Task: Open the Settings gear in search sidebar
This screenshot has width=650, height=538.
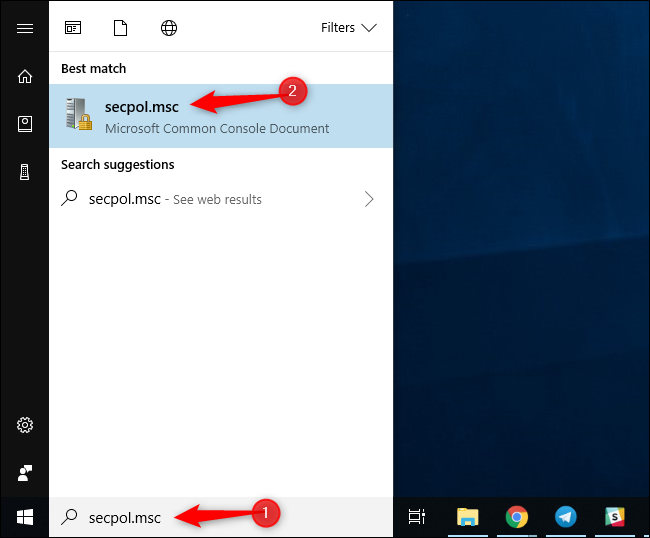Action: coord(25,425)
